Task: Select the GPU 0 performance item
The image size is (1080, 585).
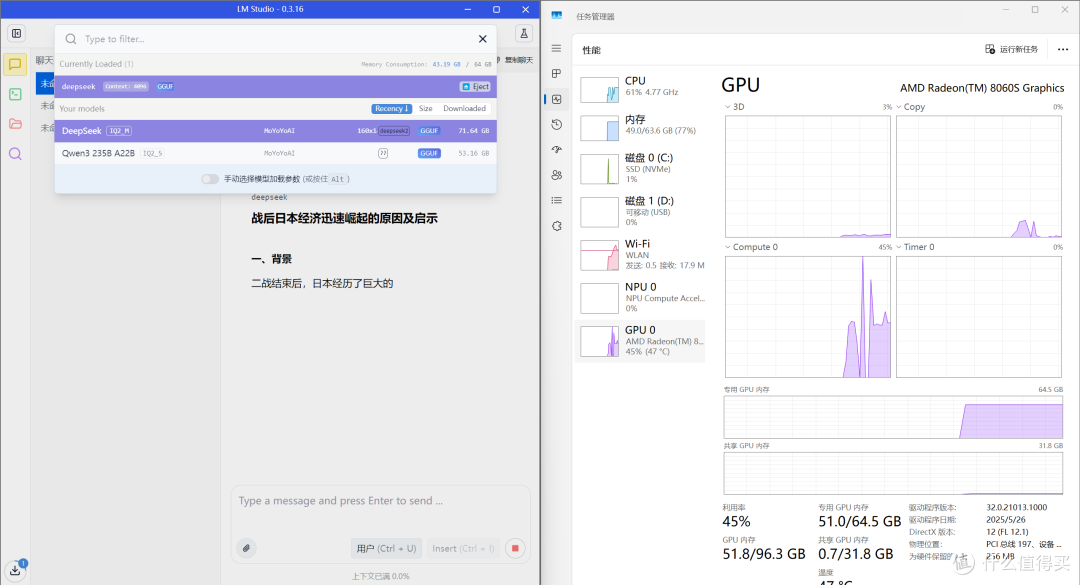Action: click(x=641, y=341)
